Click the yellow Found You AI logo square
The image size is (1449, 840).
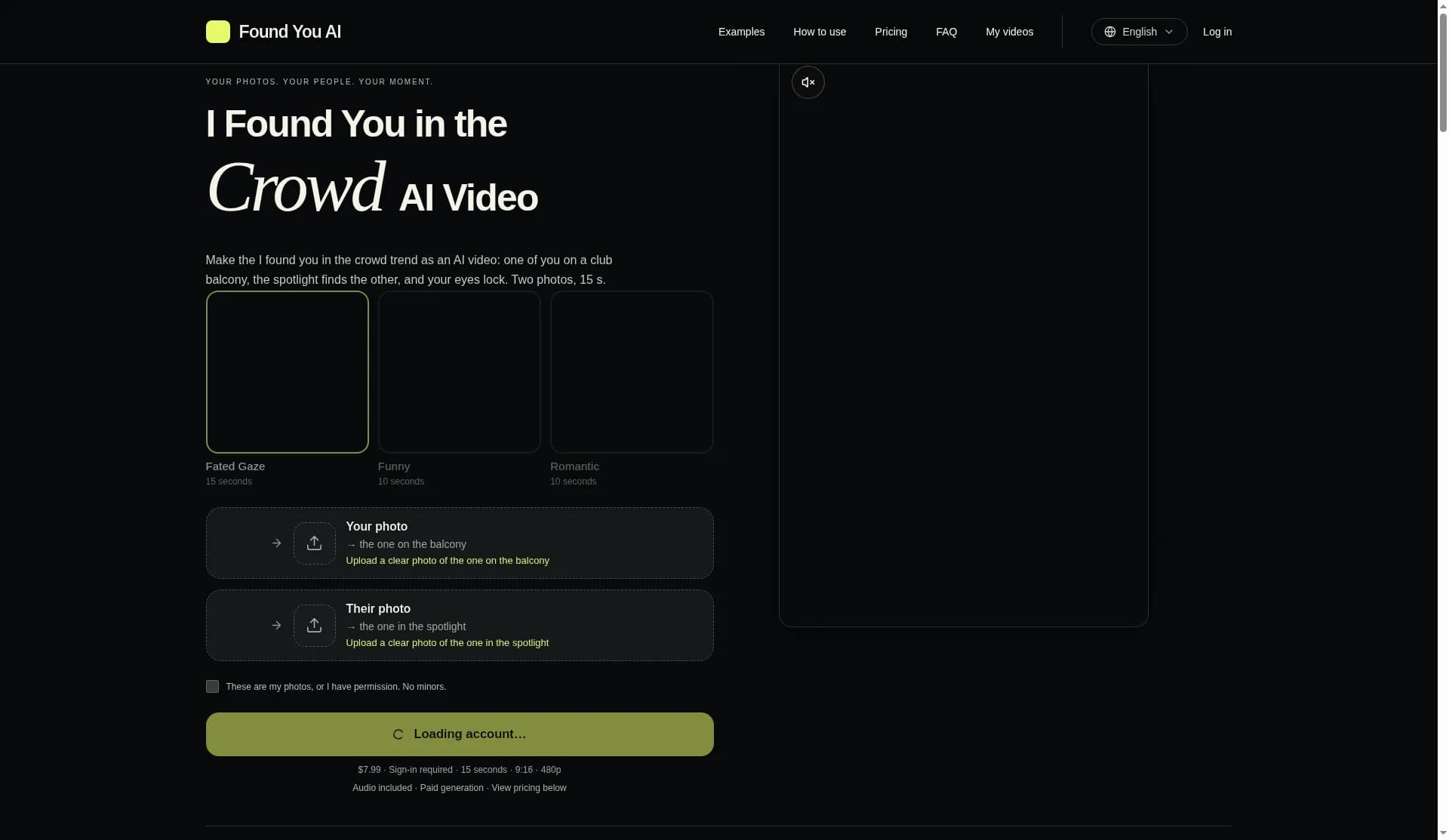217,32
